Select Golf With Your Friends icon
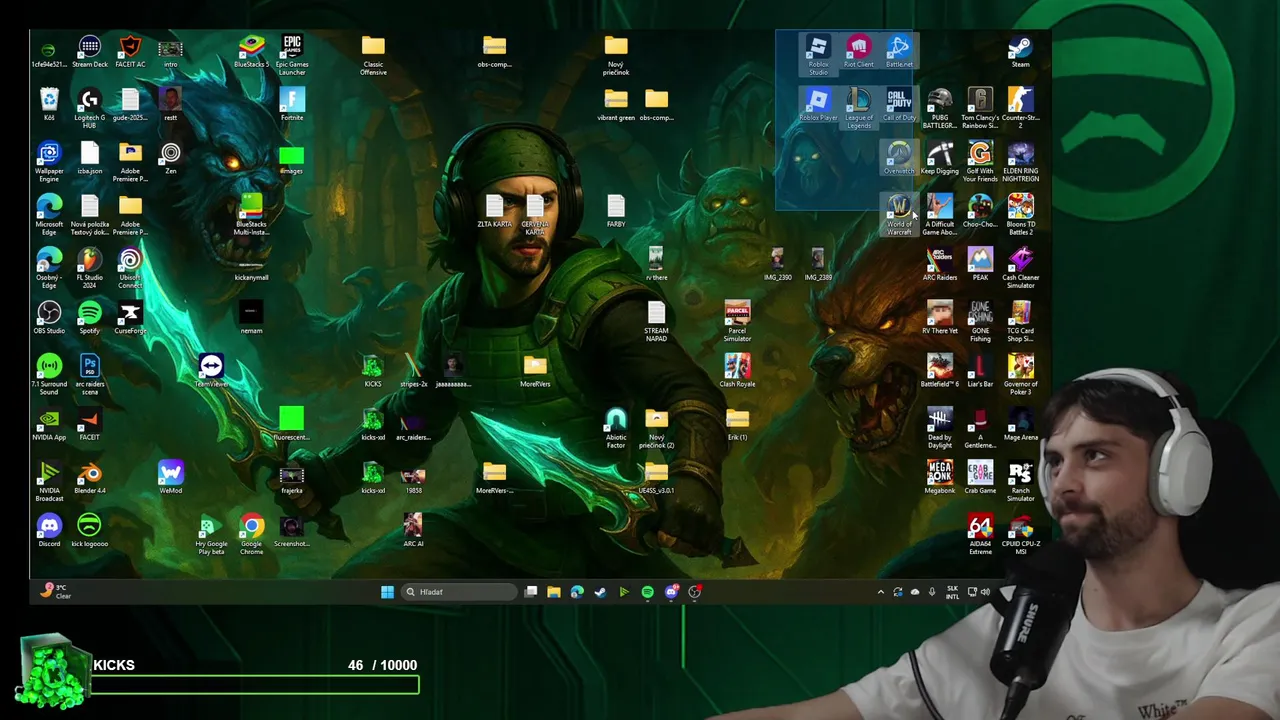This screenshot has width=1280, height=720. (980, 162)
